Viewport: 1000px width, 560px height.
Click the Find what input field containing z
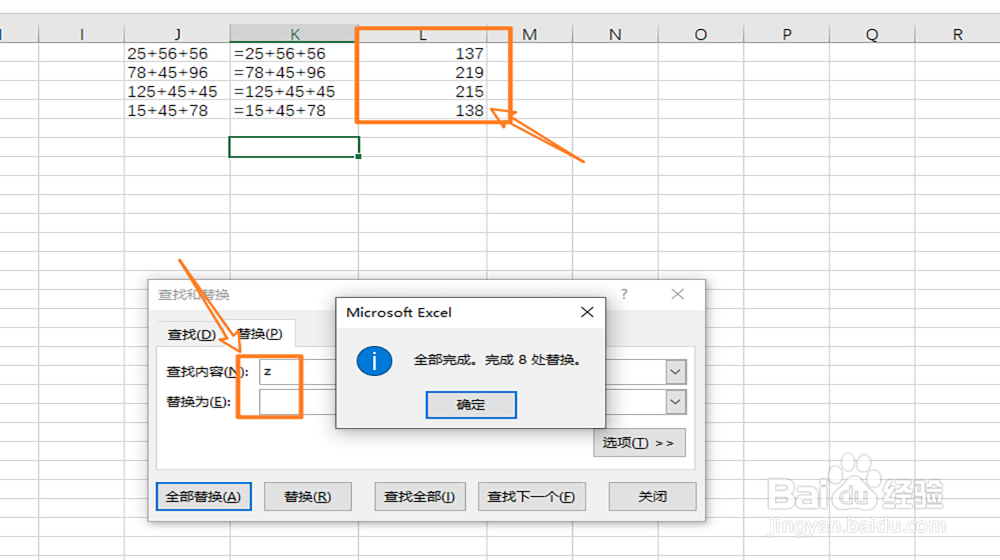tap(297, 372)
